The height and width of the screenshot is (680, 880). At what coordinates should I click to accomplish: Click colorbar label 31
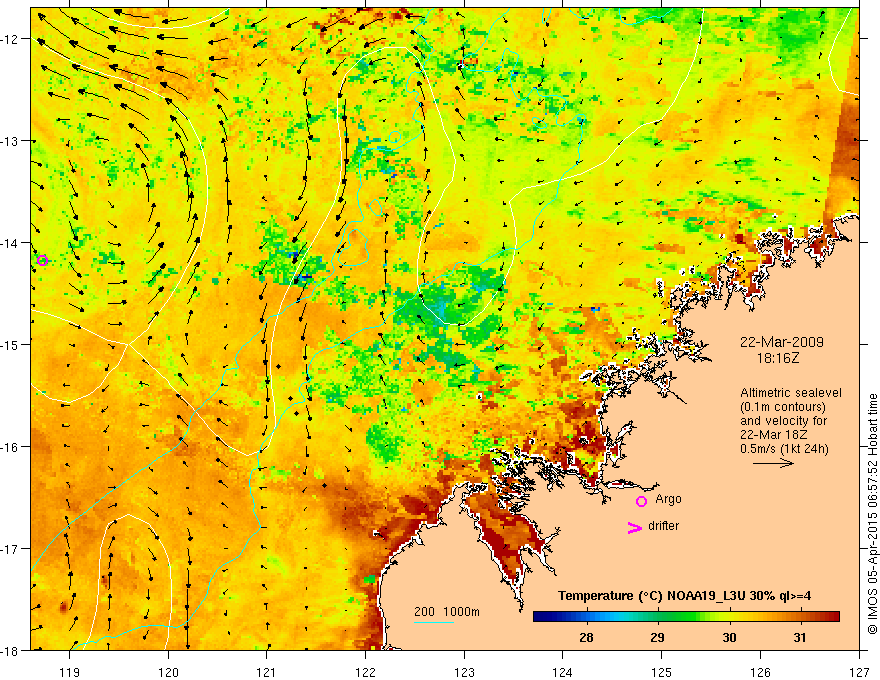pyautogui.click(x=800, y=637)
